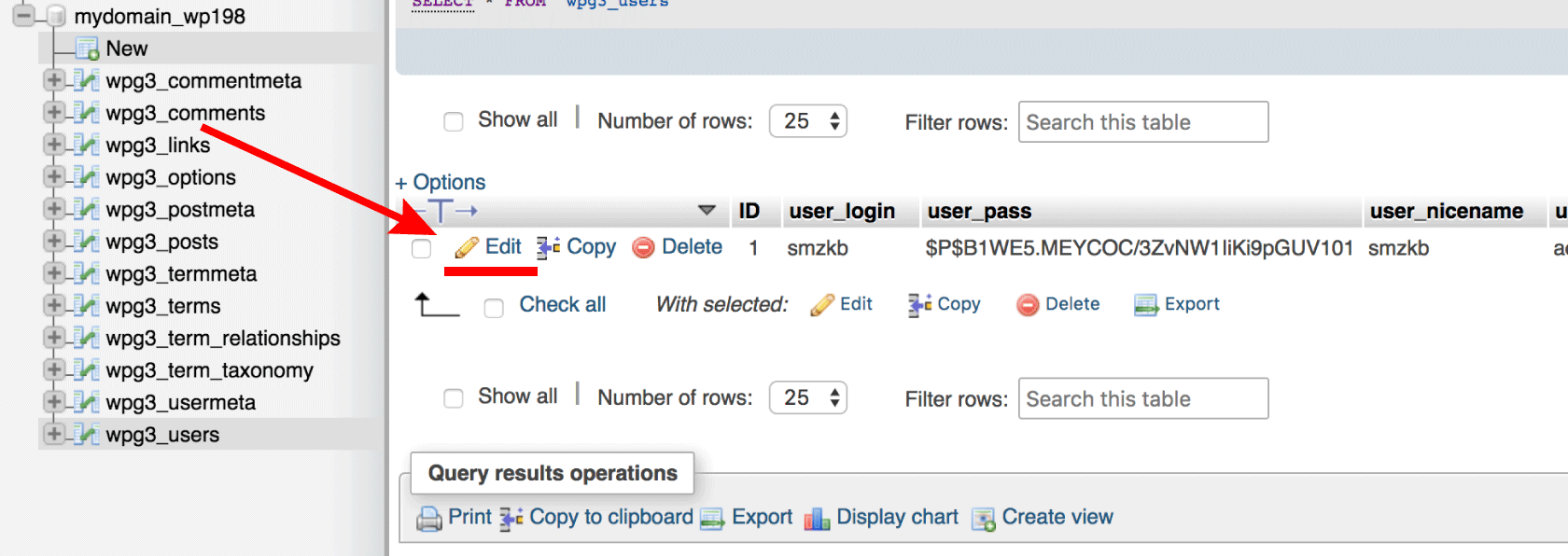Click the With selected Edit pencil icon
This screenshot has width=1568, height=556.
tap(822, 305)
